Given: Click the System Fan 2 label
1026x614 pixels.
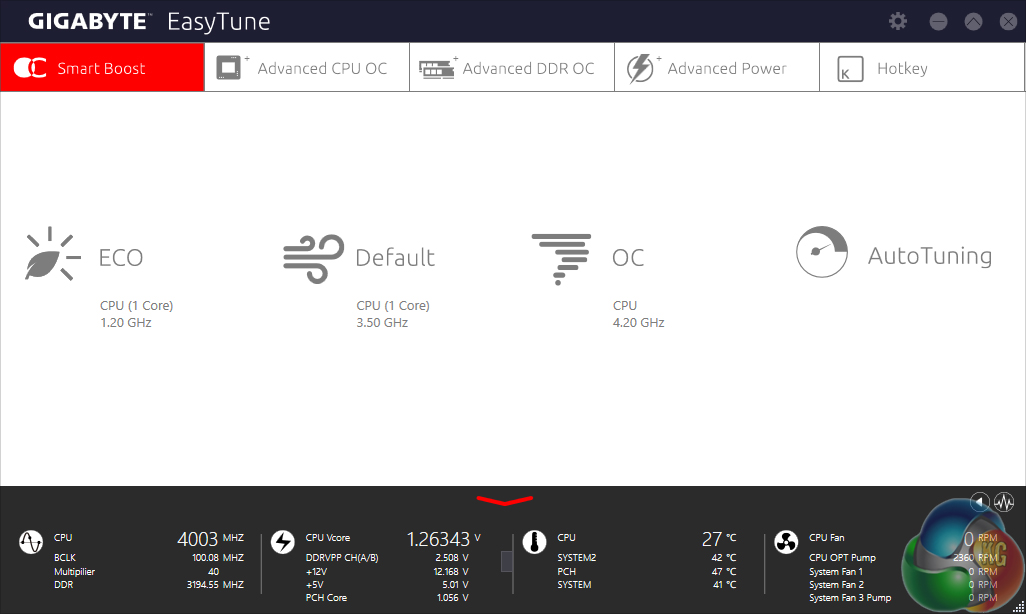Looking at the screenshot, I should coord(836,585).
